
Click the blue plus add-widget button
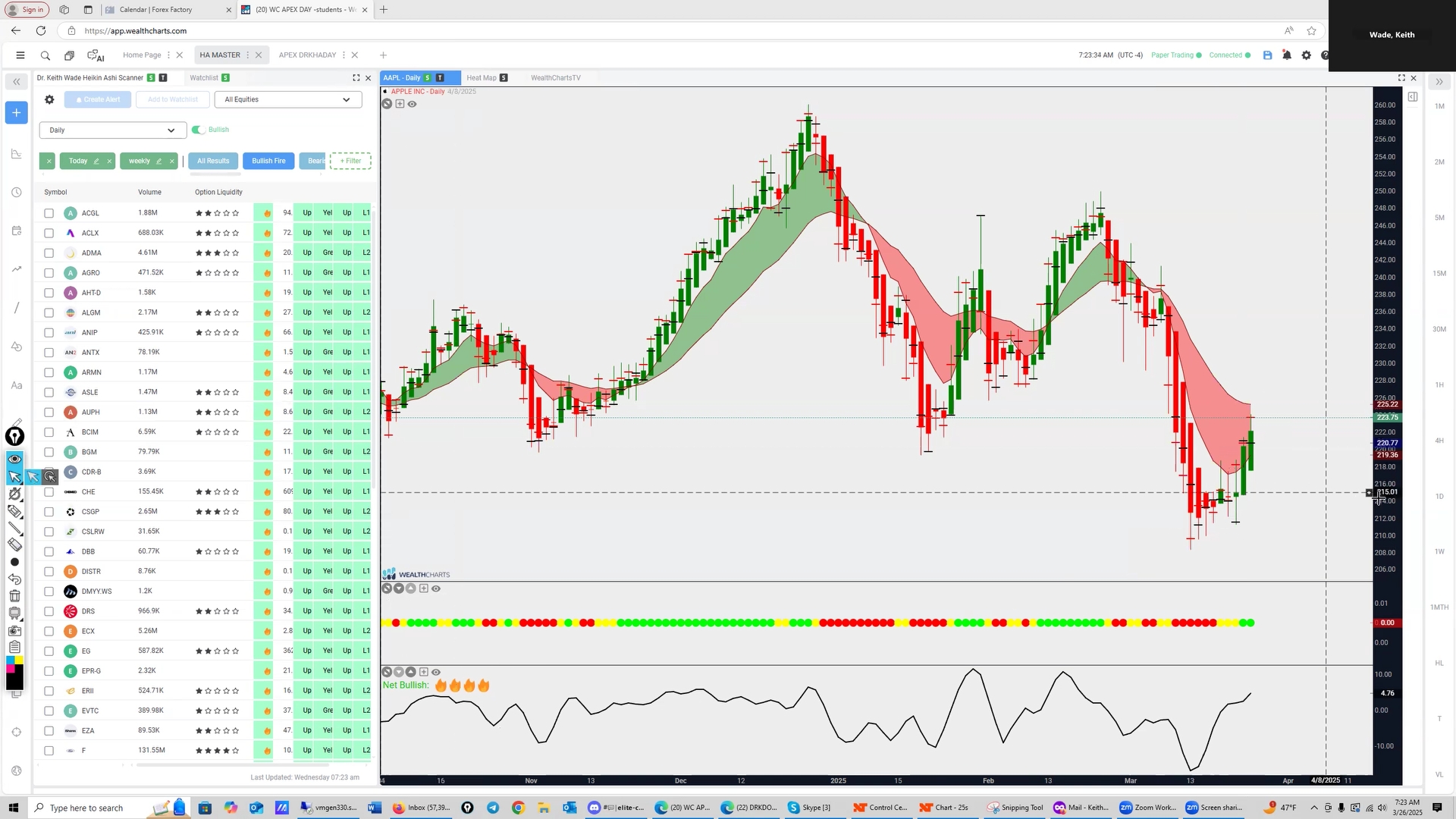pos(17,113)
